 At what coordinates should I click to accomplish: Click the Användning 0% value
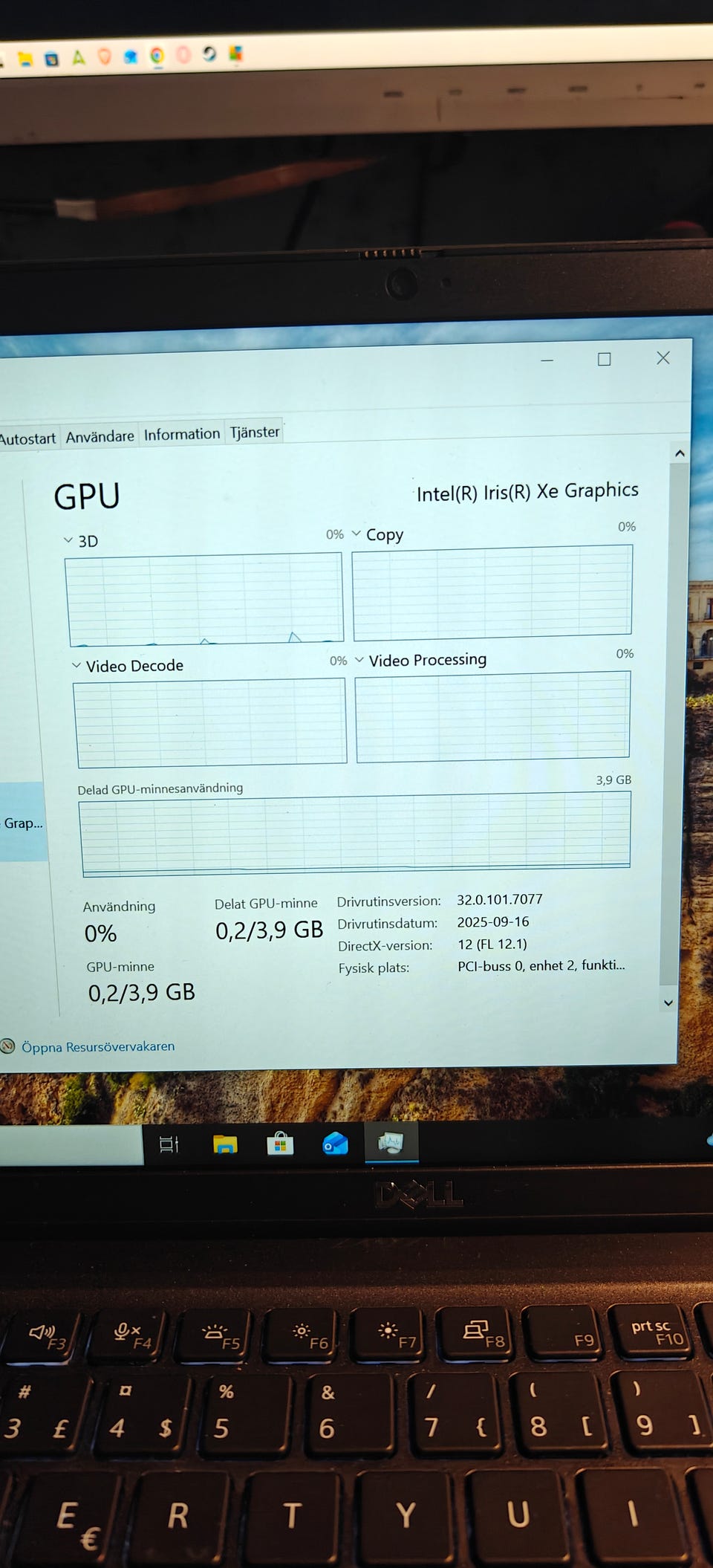pyautogui.click(x=101, y=933)
